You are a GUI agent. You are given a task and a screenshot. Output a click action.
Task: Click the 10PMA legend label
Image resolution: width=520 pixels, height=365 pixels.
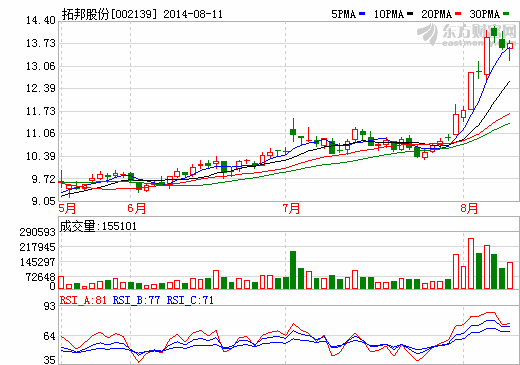389,14
